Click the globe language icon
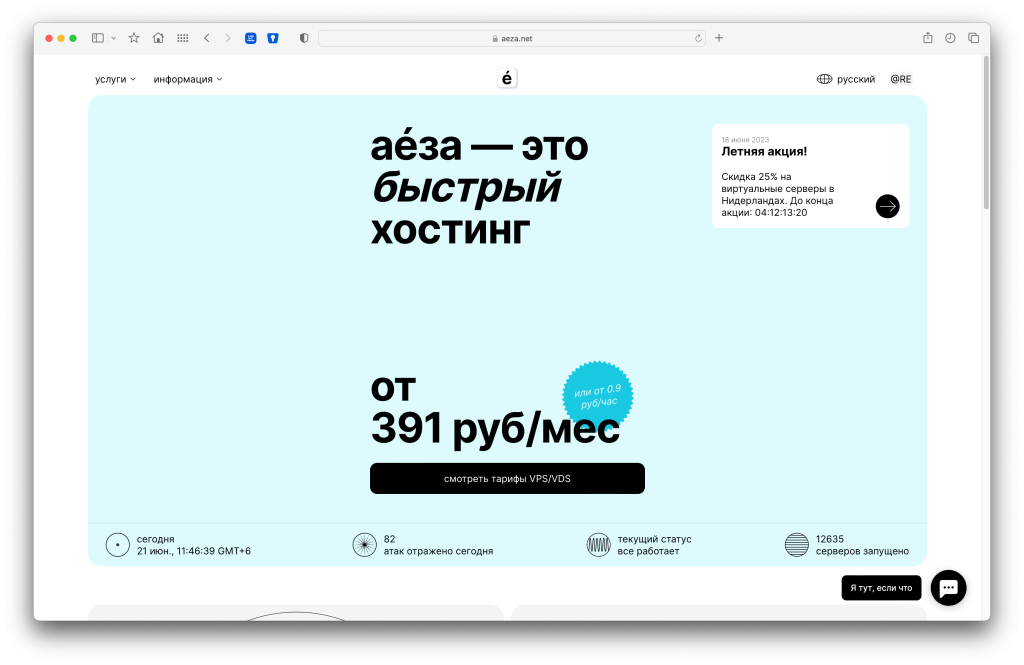1024x665 pixels. click(x=824, y=79)
